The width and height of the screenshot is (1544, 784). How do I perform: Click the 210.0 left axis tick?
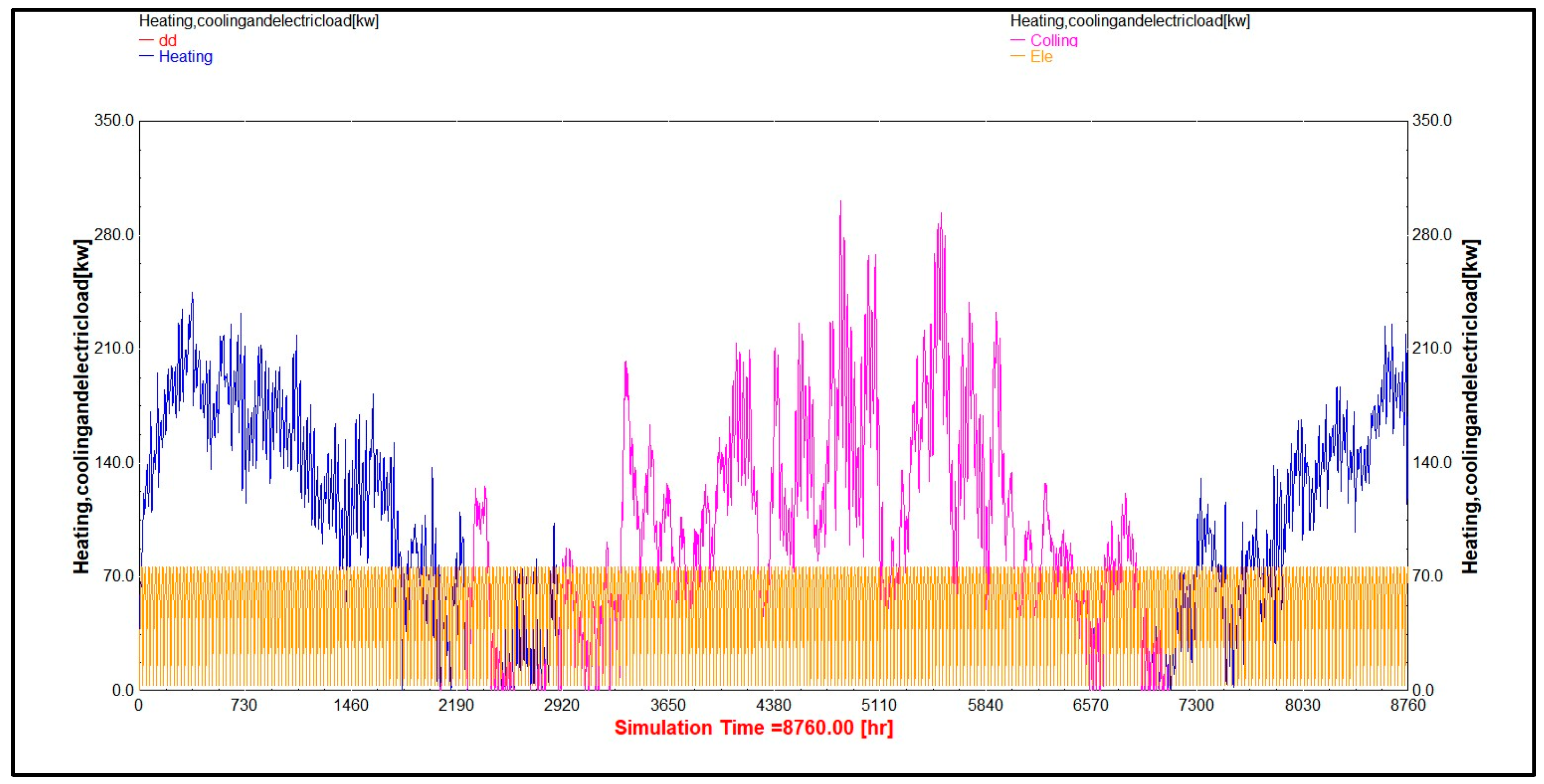(x=114, y=348)
